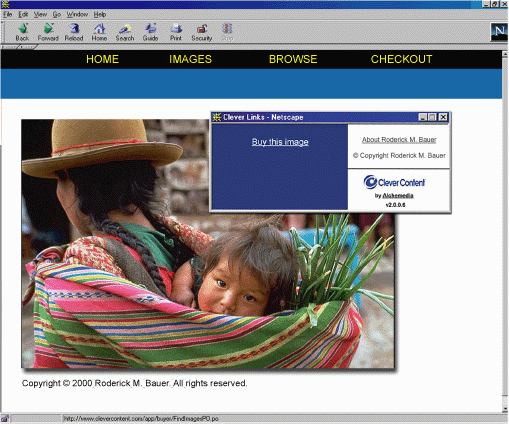Follow the Buy this image link

coord(280,142)
